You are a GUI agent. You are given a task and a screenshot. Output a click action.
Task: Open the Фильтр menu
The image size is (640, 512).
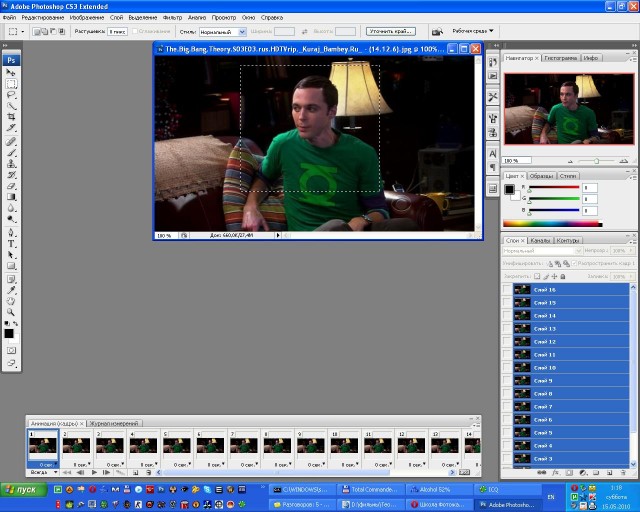[x=172, y=18]
